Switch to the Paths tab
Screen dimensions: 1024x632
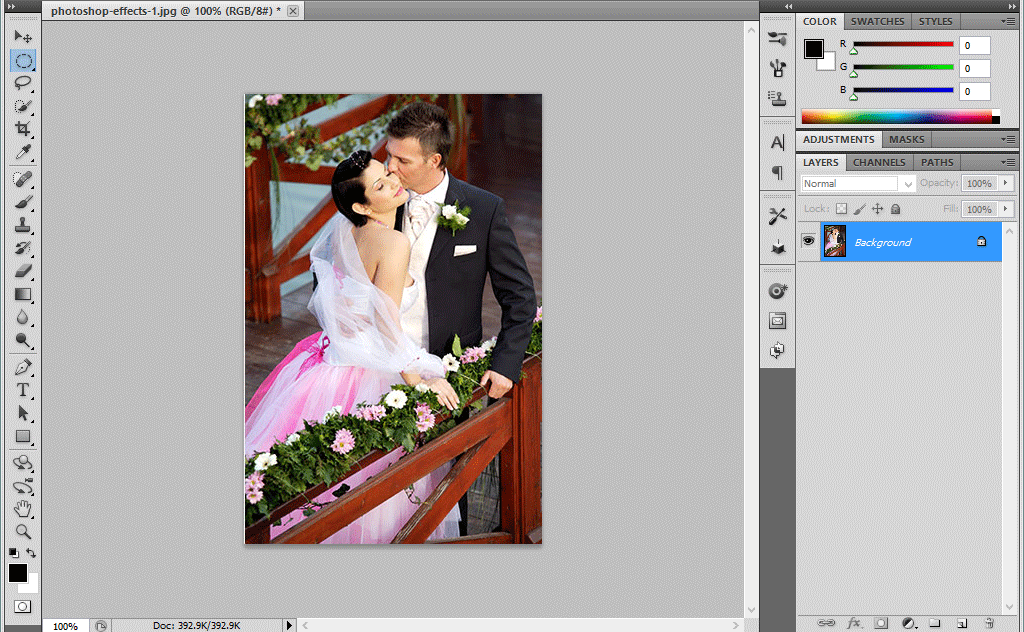[937, 163]
